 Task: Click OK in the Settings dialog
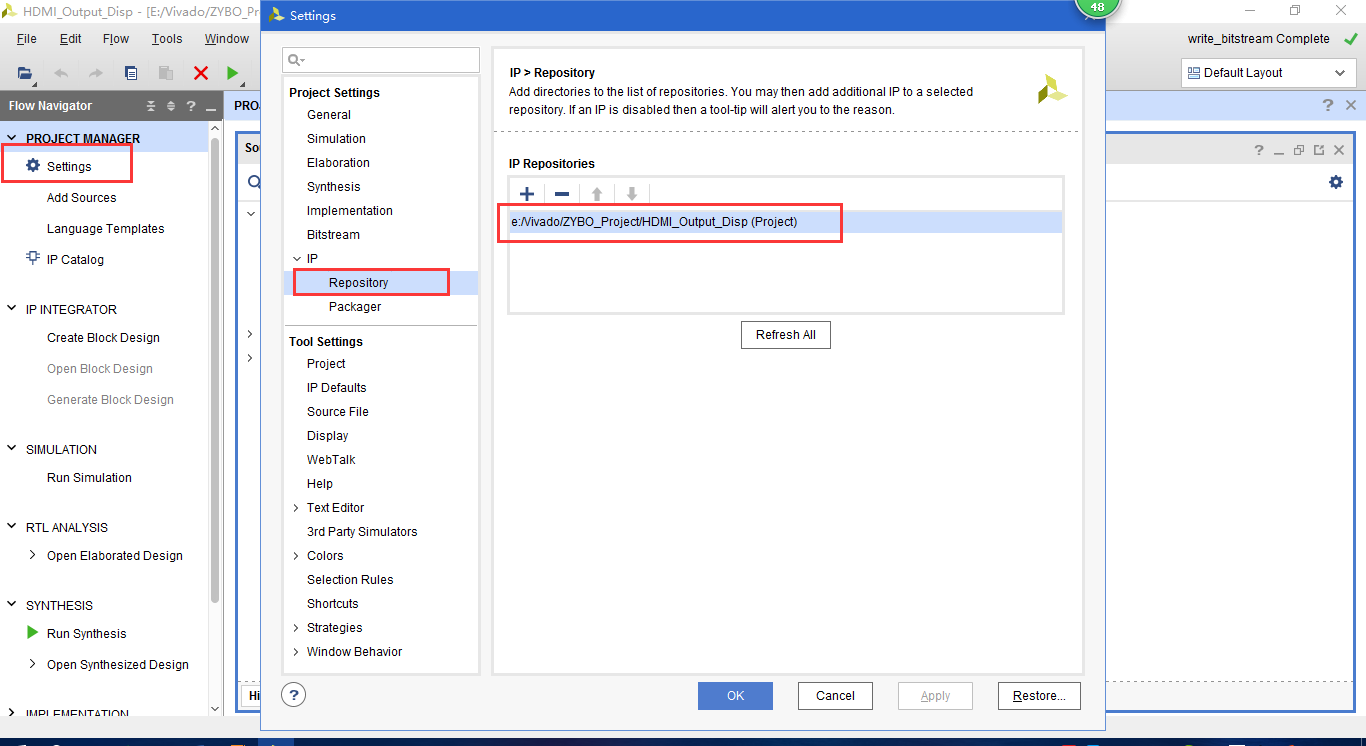coord(735,696)
